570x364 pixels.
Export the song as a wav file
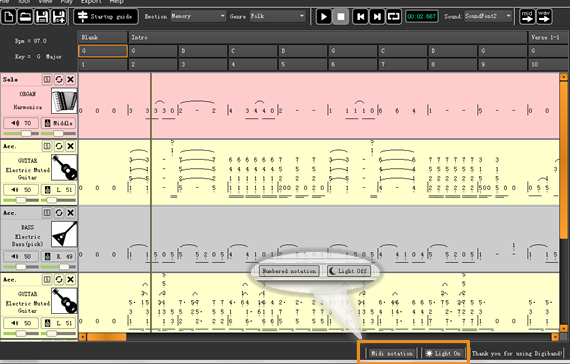tap(544, 17)
